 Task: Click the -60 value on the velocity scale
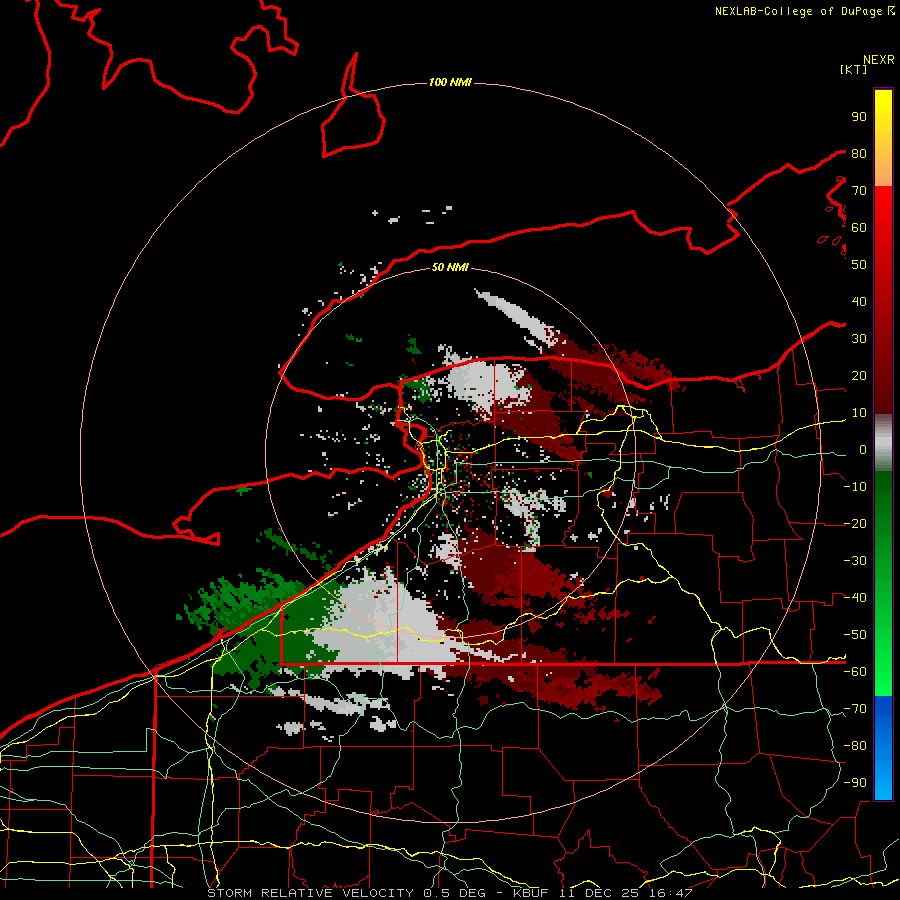[855, 672]
